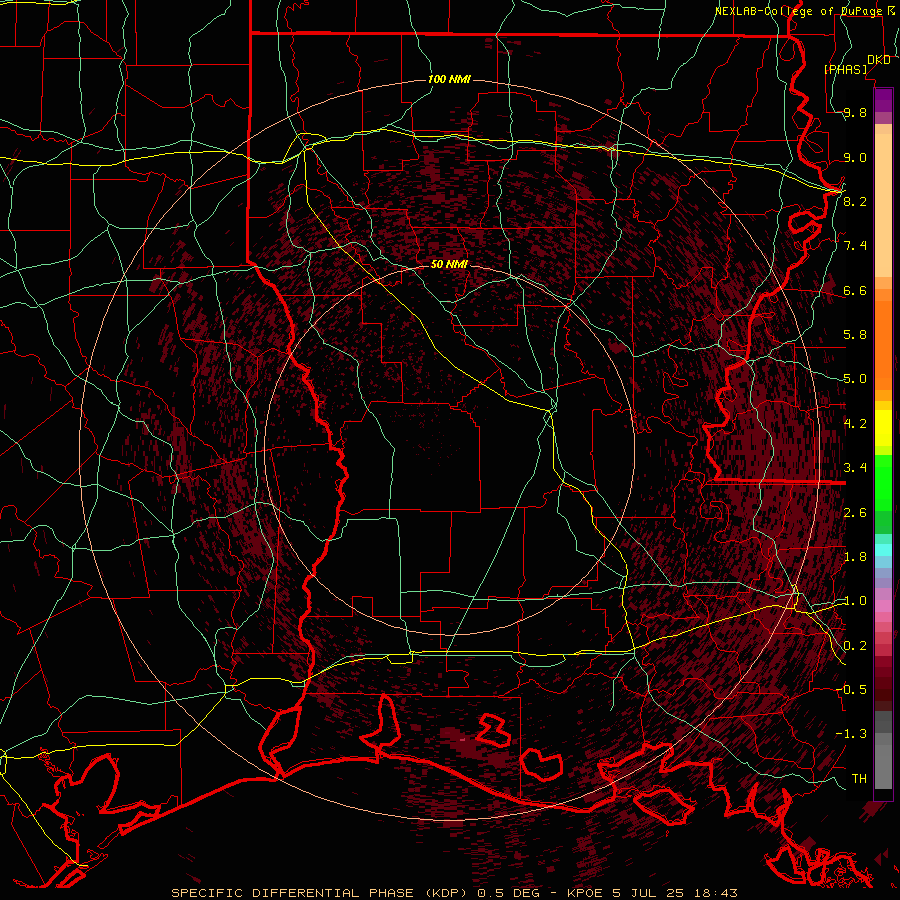Click the 5.0 value on the scale
This screenshot has width=900, height=900.
(x=855, y=379)
